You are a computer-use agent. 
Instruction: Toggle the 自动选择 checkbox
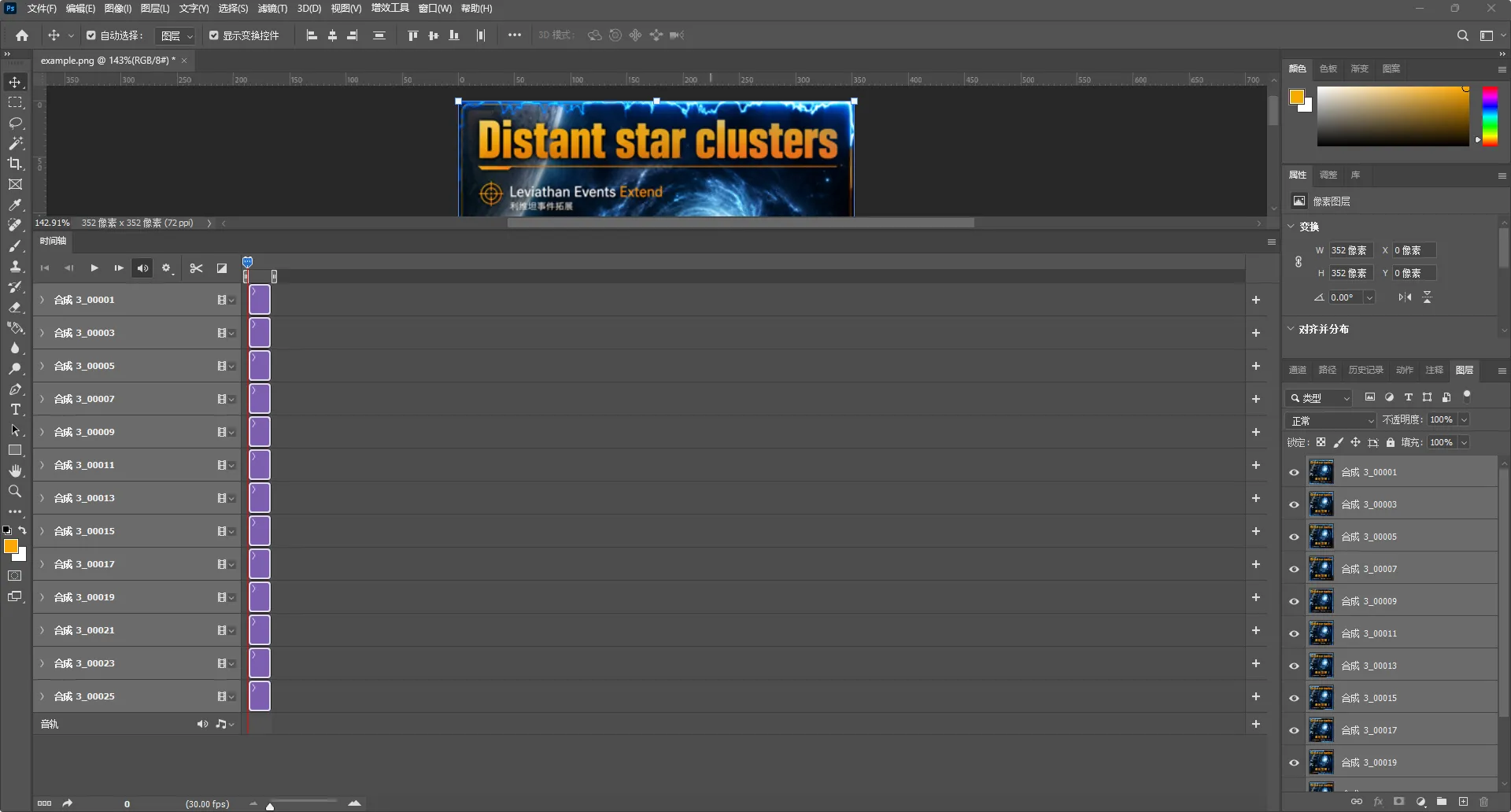91,35
